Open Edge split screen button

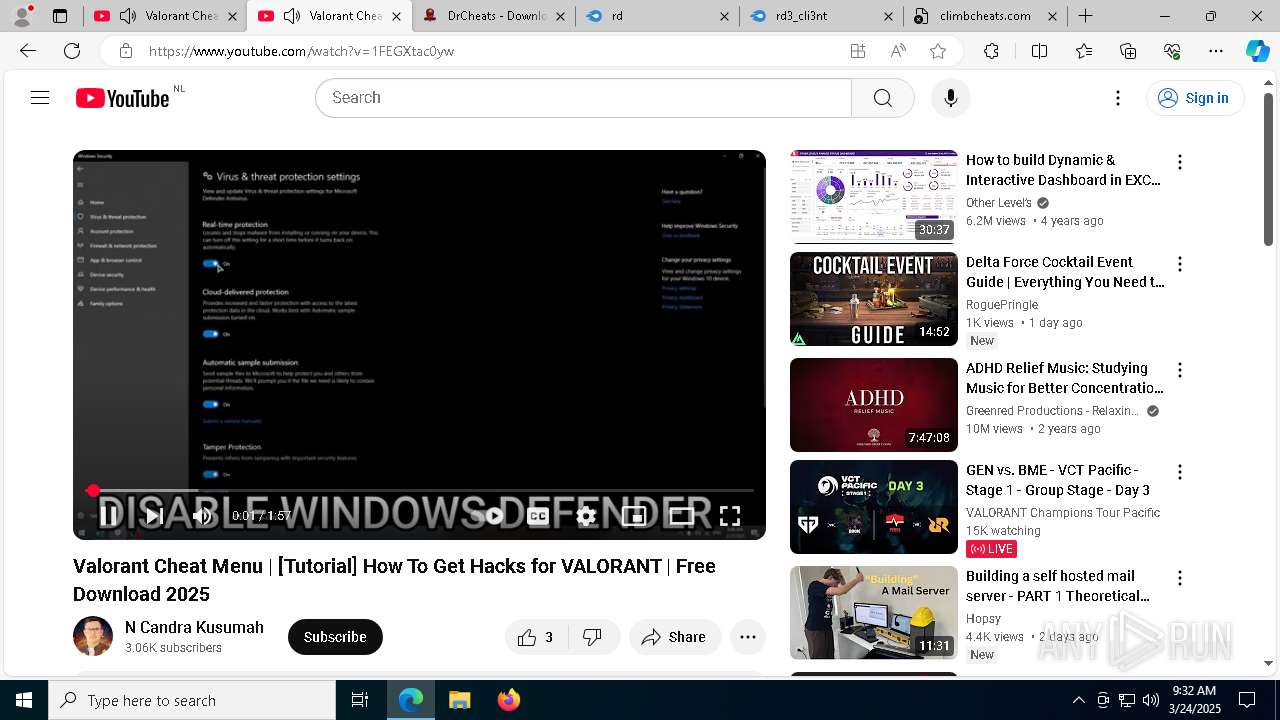click(x=1039, y=51)
